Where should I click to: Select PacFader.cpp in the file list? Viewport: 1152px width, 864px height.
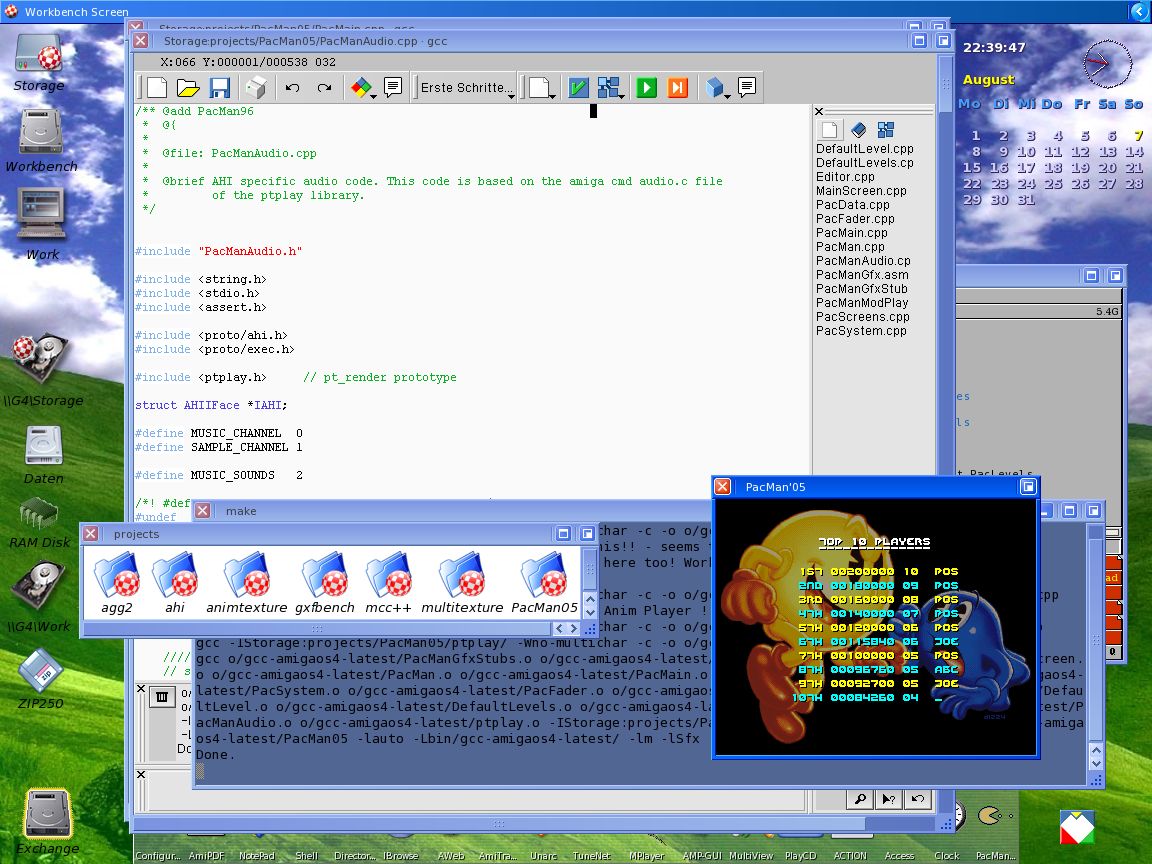[x=855, y=218]
